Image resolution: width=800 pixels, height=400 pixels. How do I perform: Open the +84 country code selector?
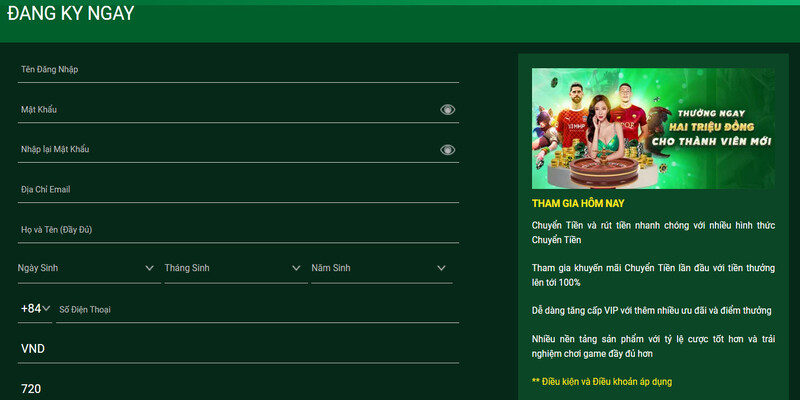[35, 309]
